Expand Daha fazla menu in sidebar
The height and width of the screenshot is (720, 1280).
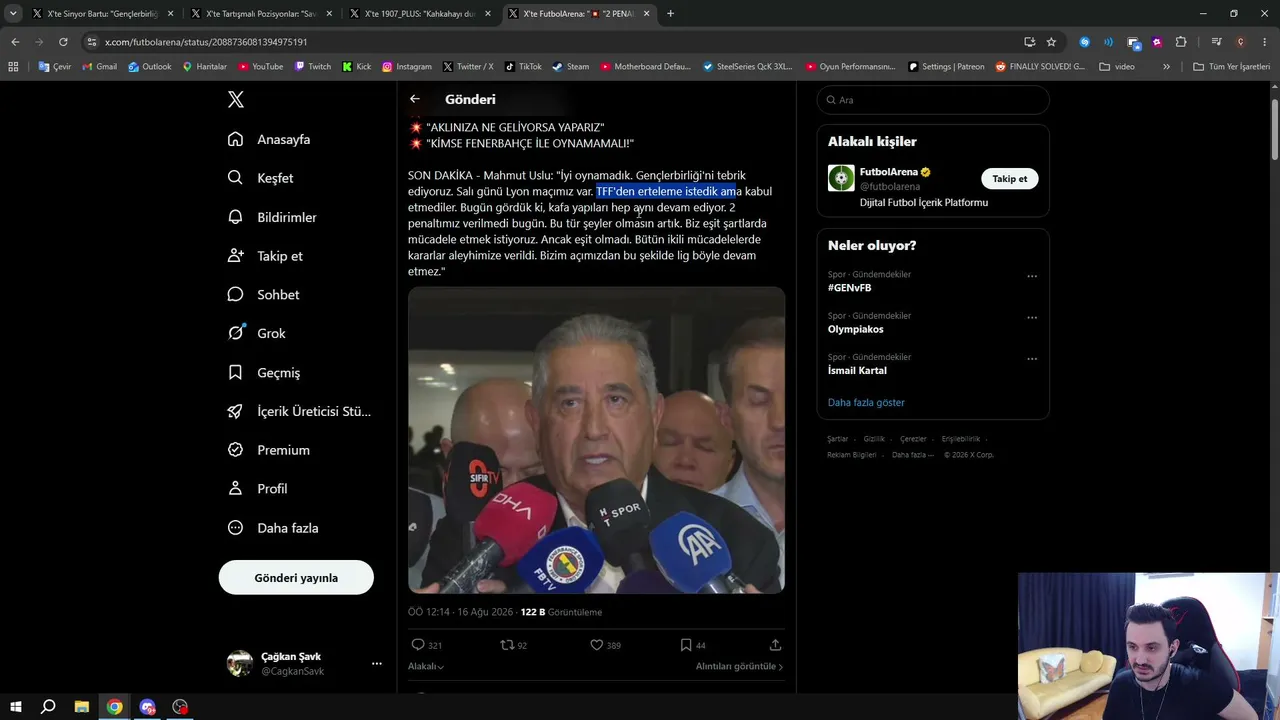[x=273, y=528]
